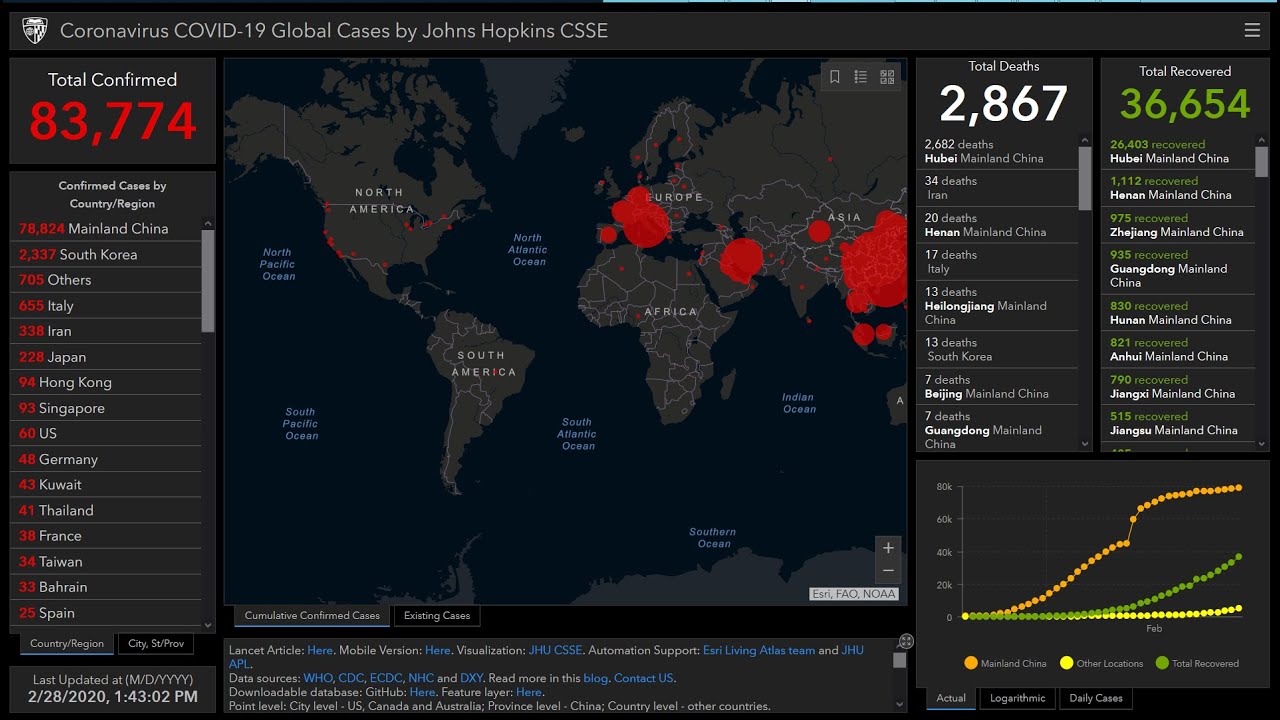Click 34 deaths Iran entry
Screen dimensions: 1280x720
coord(997,188)
